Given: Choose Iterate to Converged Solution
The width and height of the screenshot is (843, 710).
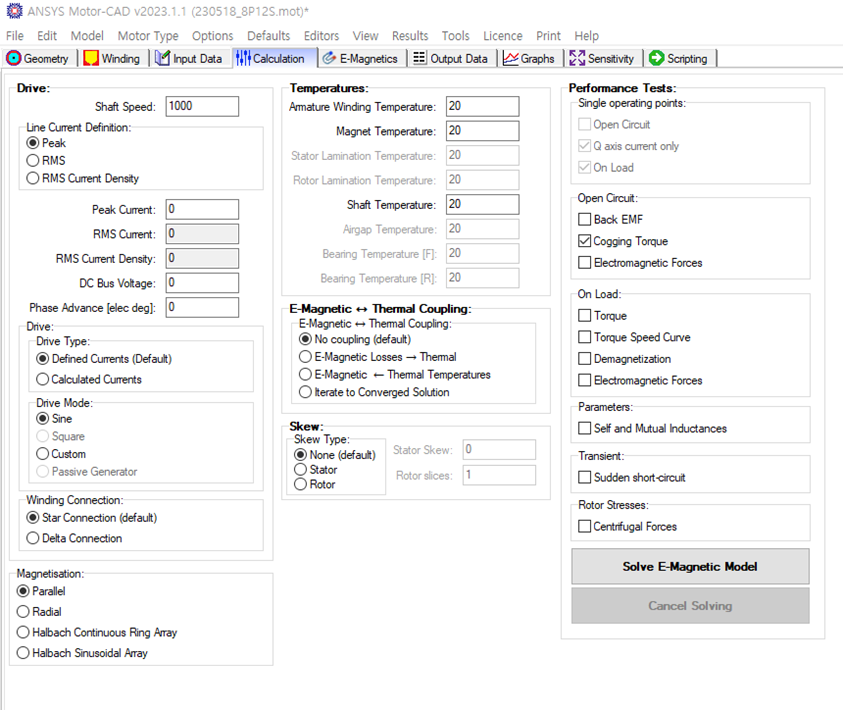Looking at the screenshot, I should coord(305,392).
